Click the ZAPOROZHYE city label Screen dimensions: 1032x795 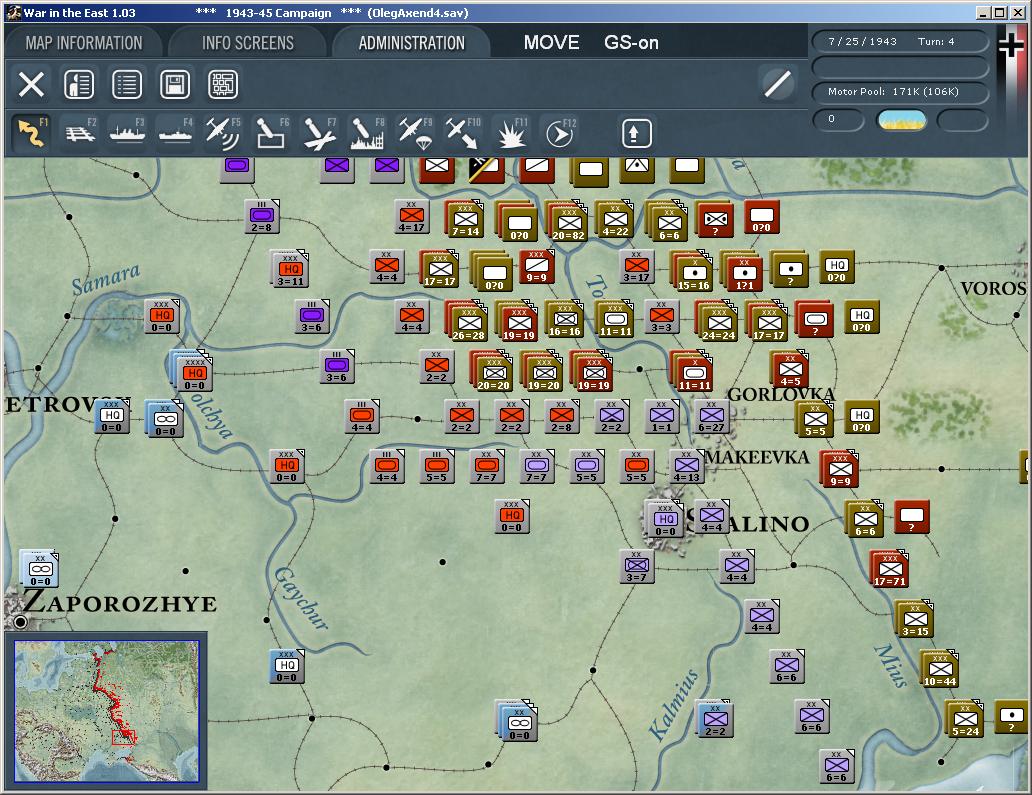point(119,602)
